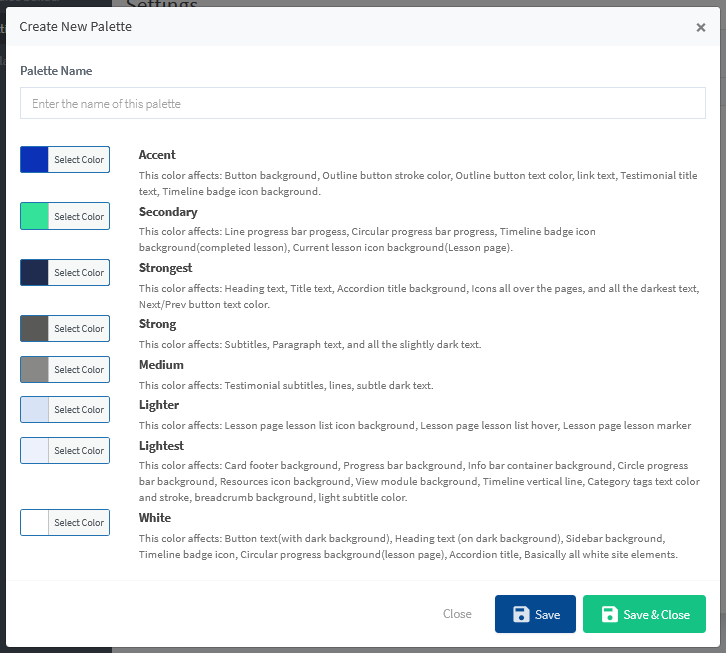
Task: Click the Create New Palette title
Action: (75, 26)
